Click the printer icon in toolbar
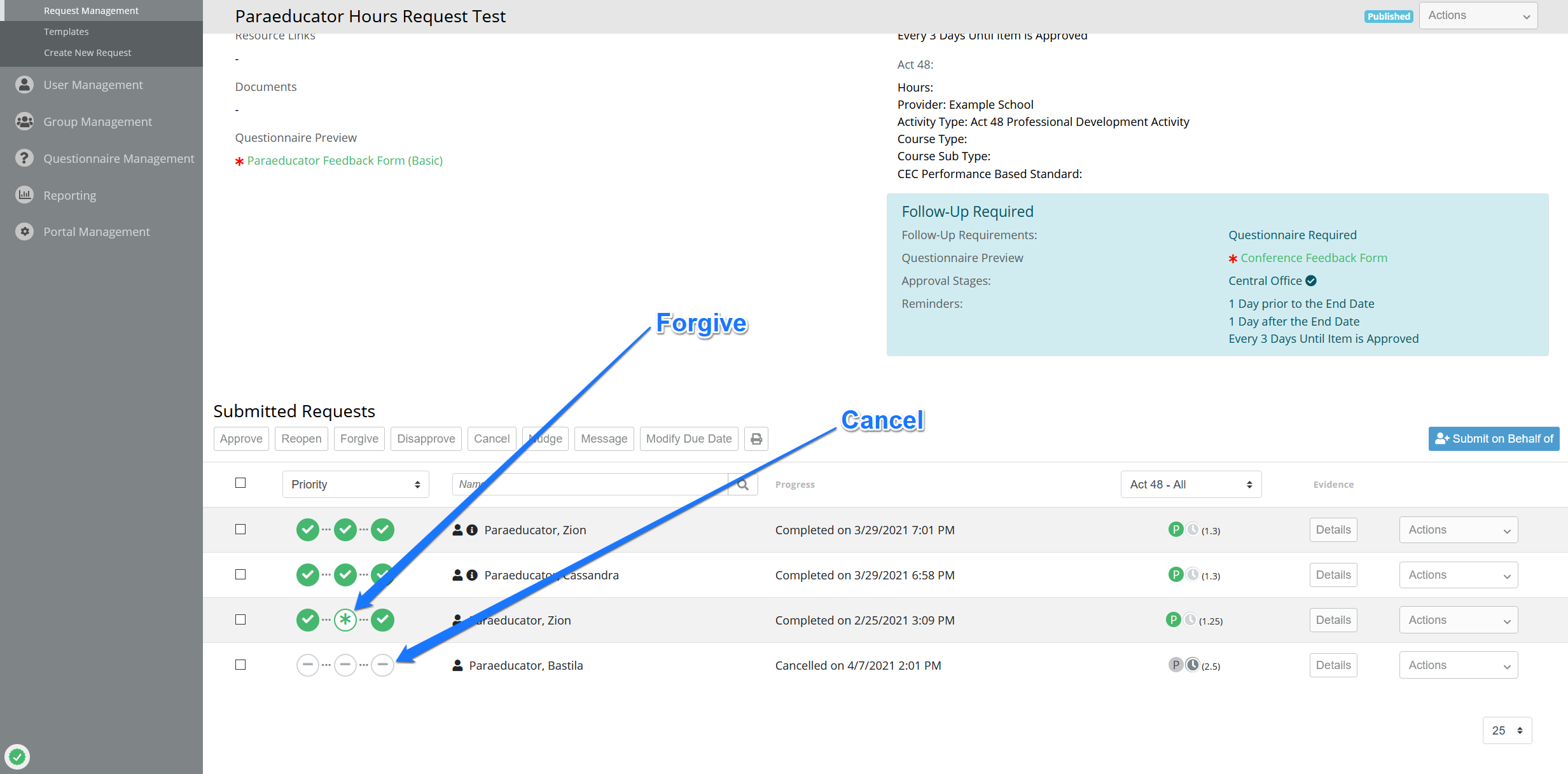This screenshot has width=1568, height=774. point(756,439)
